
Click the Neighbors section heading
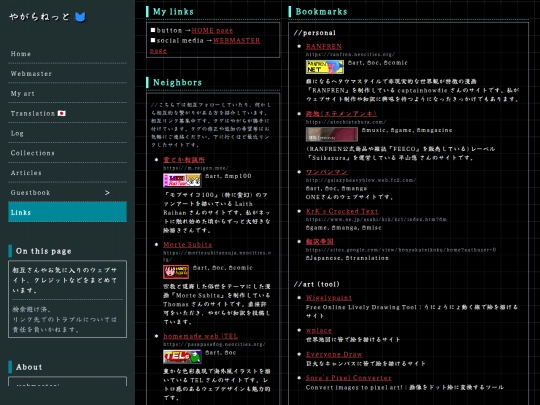click(177, 83)
